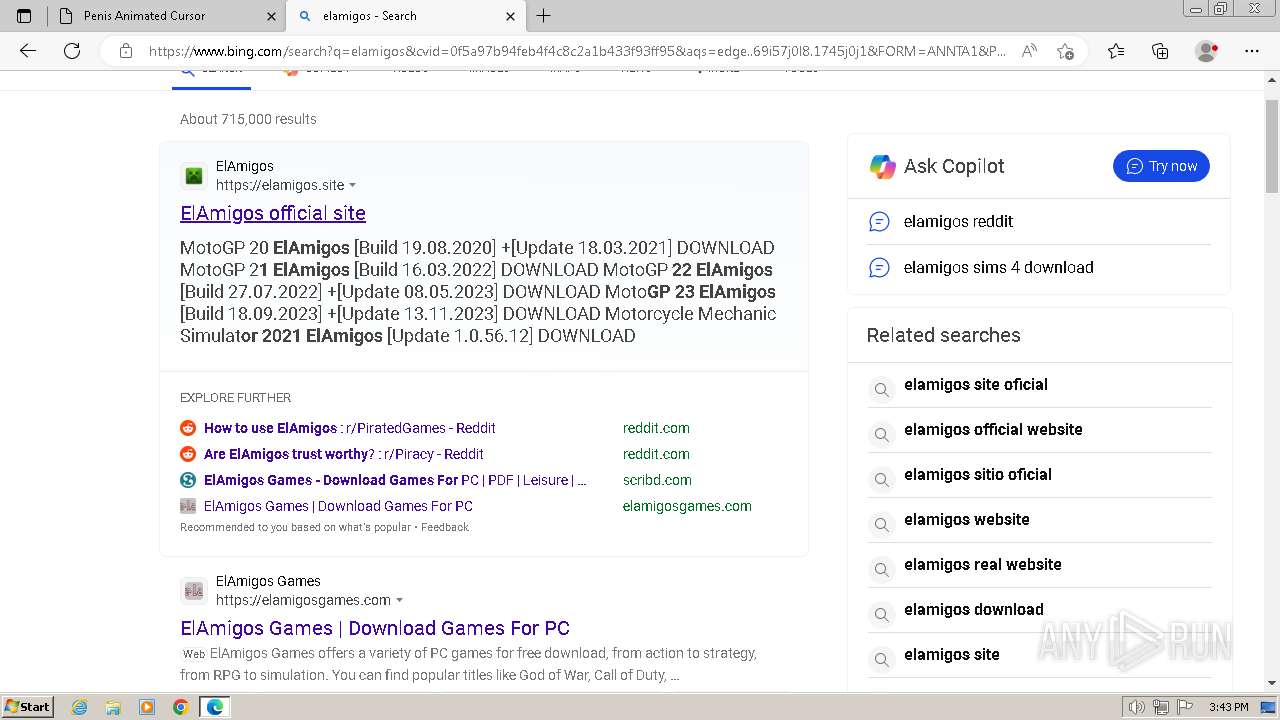This screenshot has width=1280, height=720.
Task: Open the Favorites list icon
Action: (1116, 51)
